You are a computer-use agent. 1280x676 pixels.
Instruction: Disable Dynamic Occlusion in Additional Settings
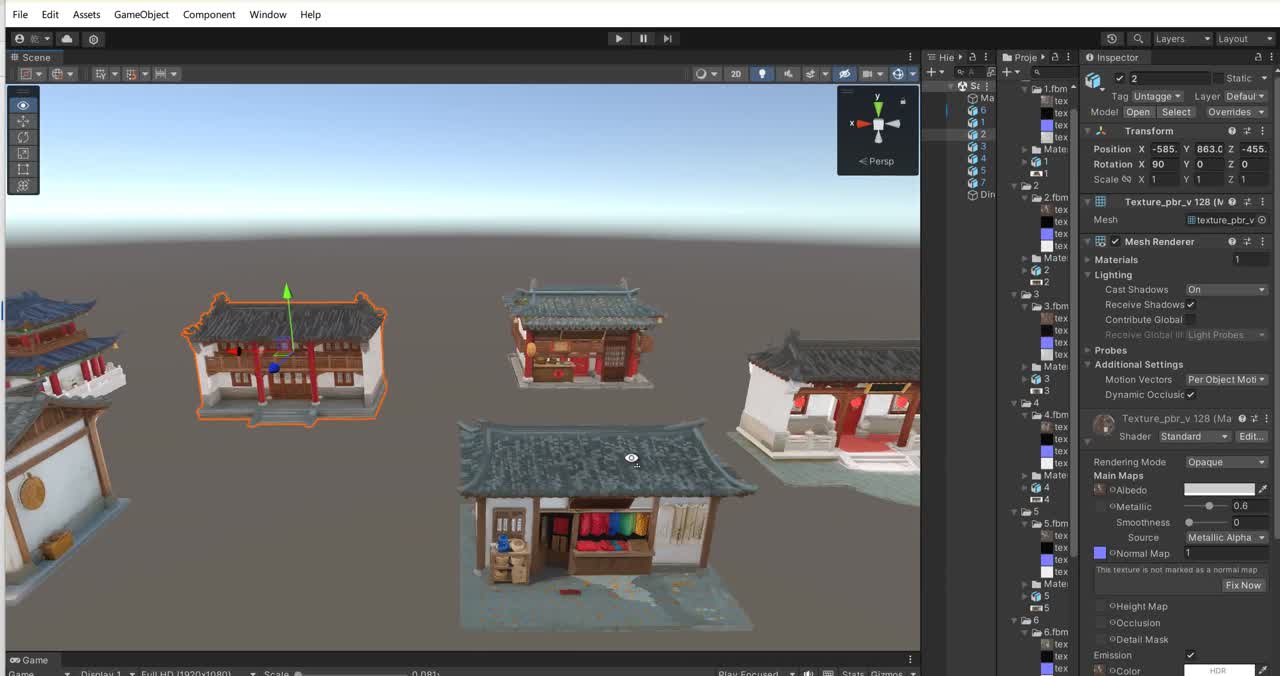pos(1190,394)
